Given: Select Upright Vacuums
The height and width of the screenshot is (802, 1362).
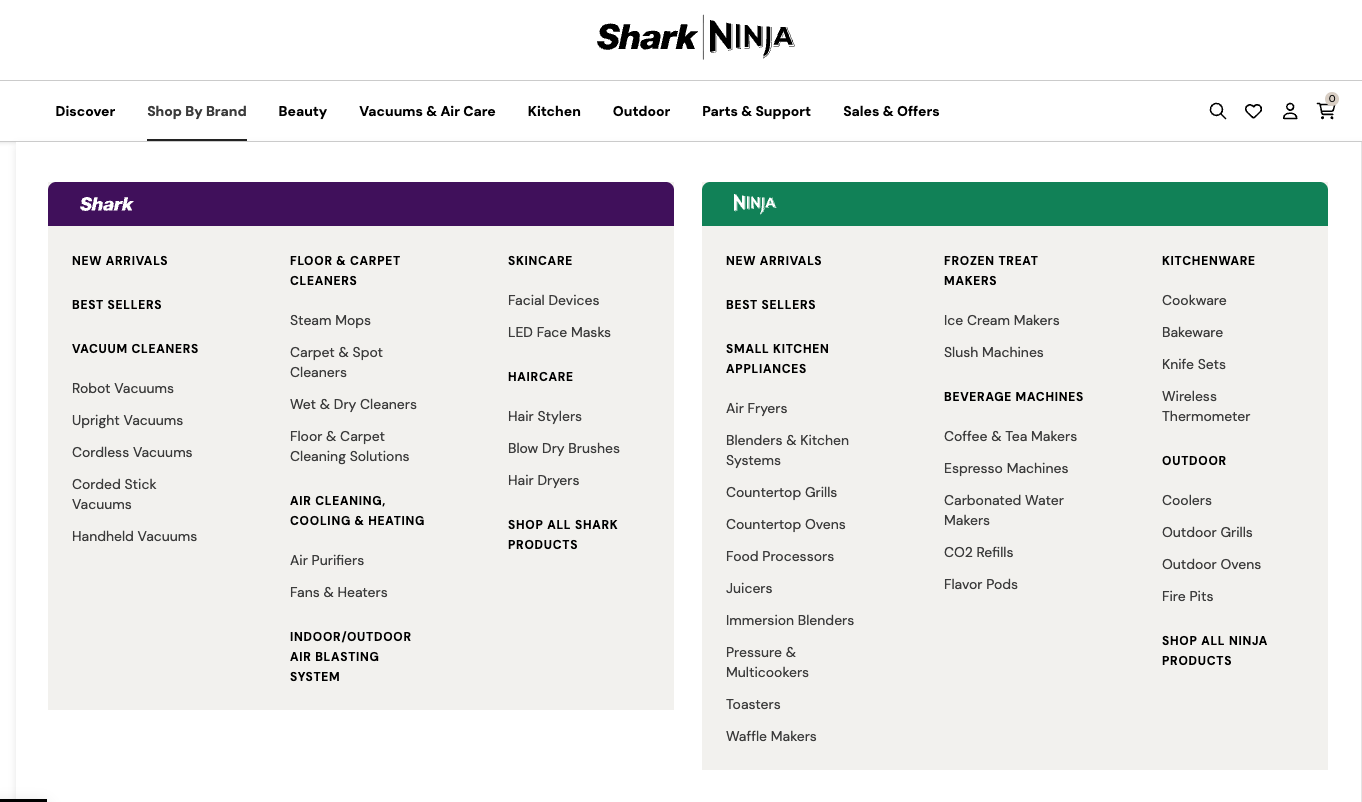Looking at the screenshot, I should tap(127, 420).
